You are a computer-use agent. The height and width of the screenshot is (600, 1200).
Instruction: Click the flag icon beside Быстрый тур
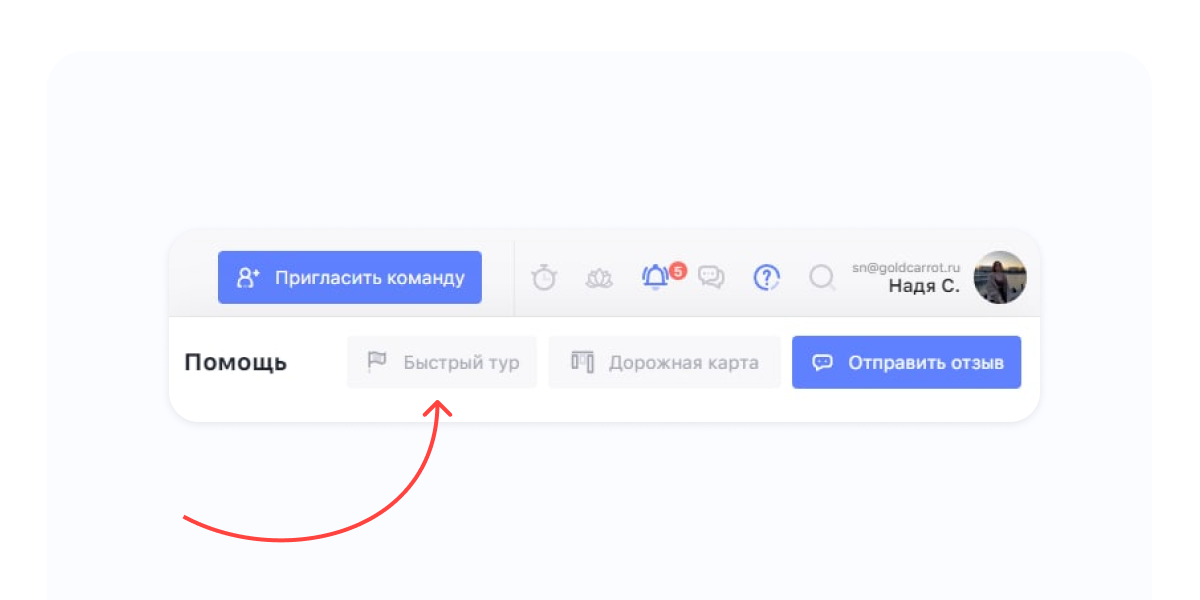point(377,362)
